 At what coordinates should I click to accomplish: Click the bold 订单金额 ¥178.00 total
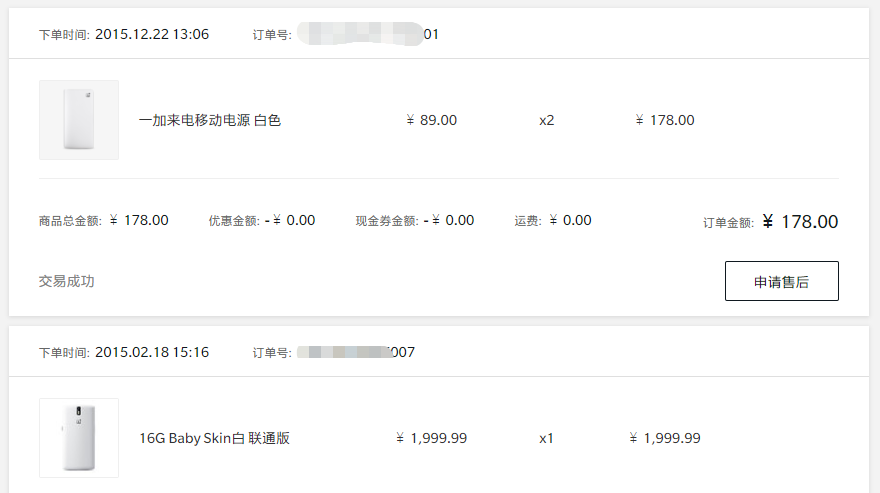800,222
